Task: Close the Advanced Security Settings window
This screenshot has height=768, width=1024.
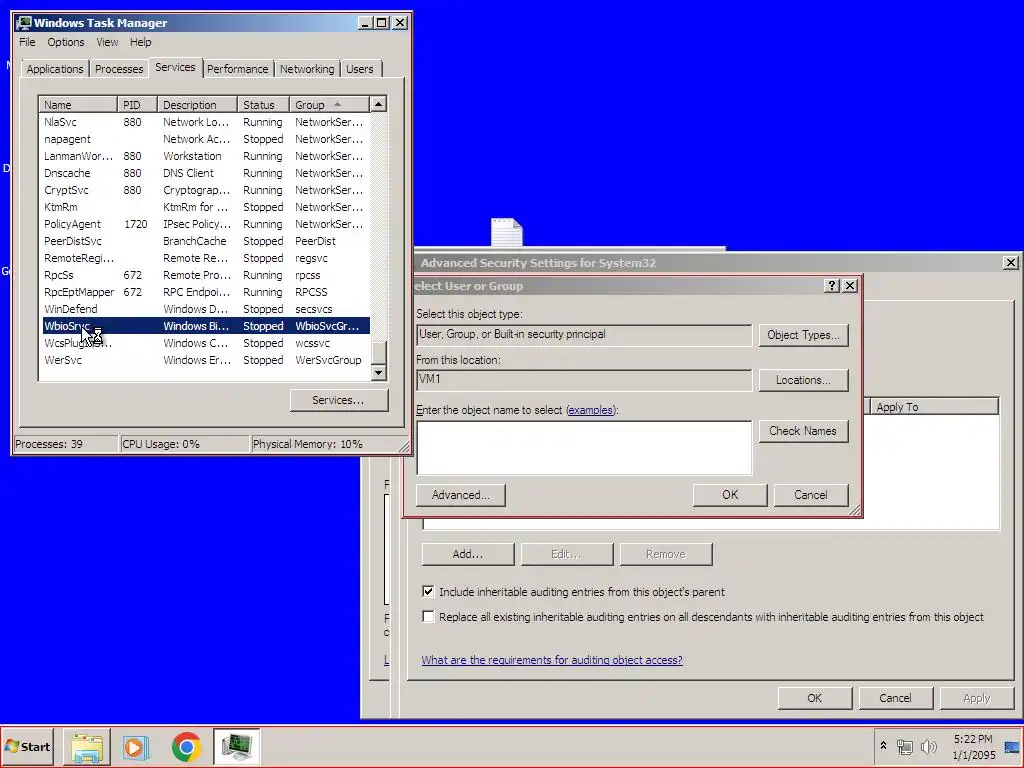Action: [1010, 263]
